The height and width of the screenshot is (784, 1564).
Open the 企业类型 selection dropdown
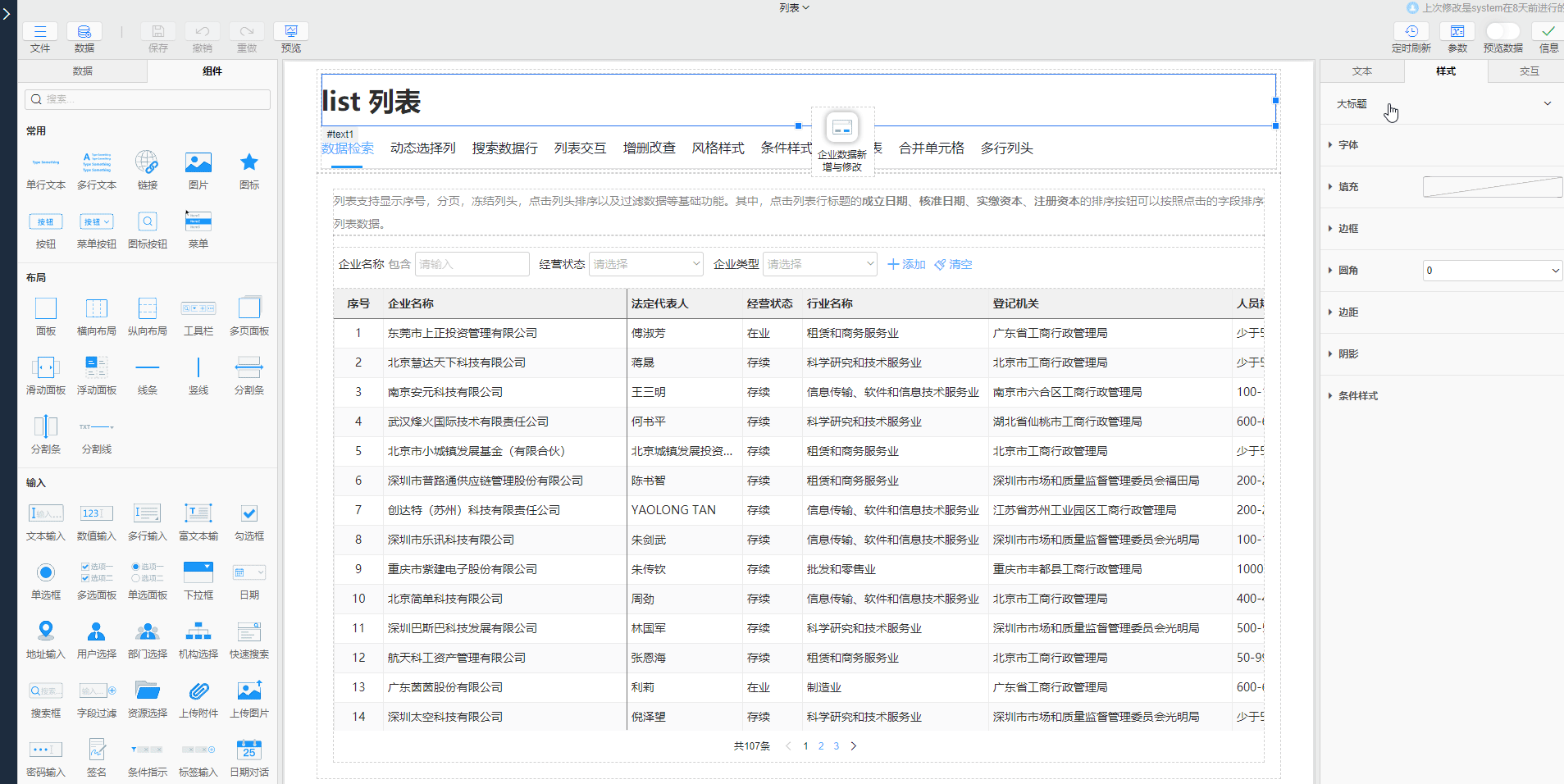coord(818,263)
